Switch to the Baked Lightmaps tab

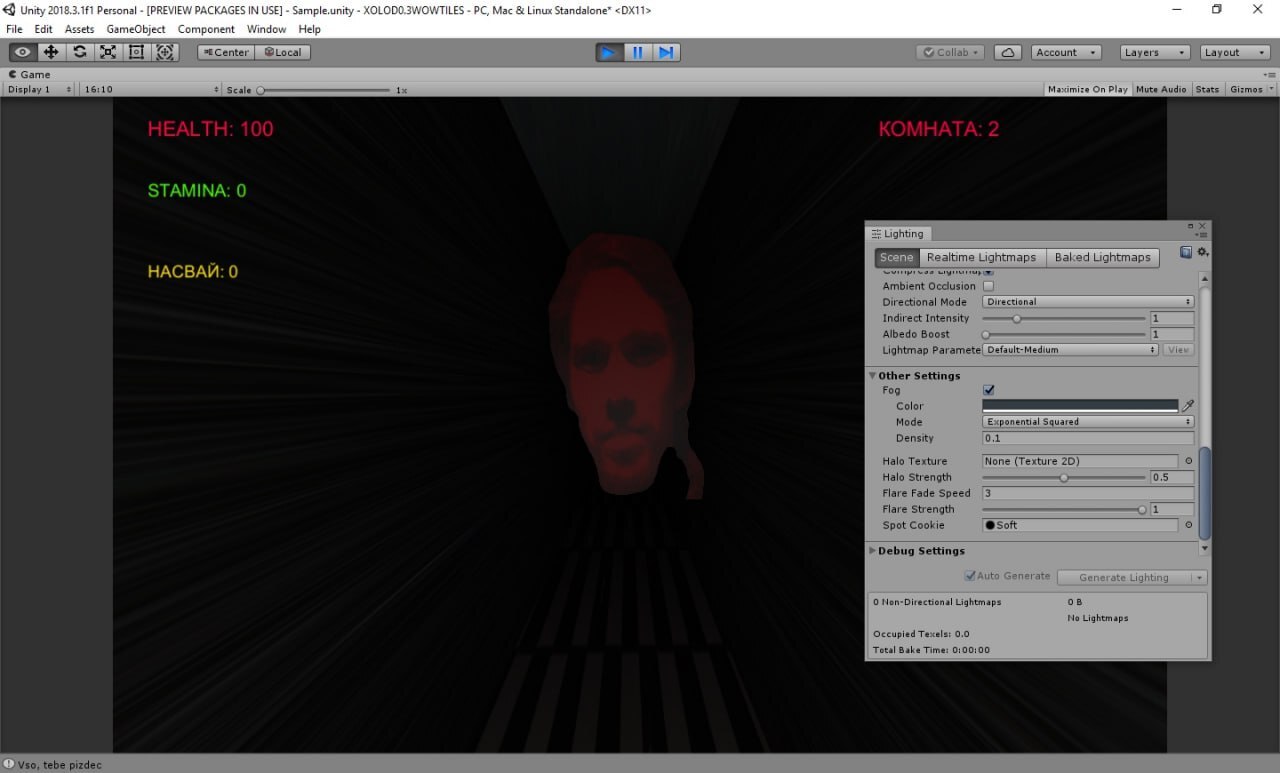click(1102, 257)
